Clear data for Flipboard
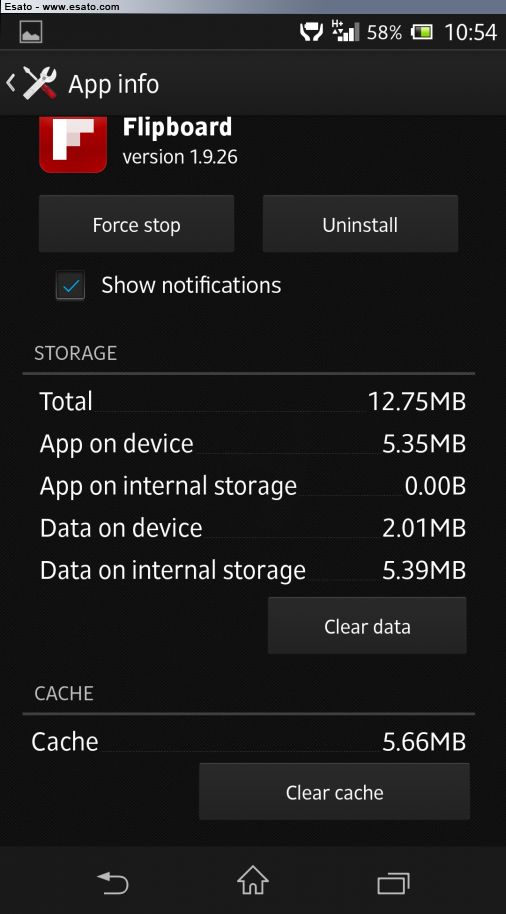 click(367, 626)
